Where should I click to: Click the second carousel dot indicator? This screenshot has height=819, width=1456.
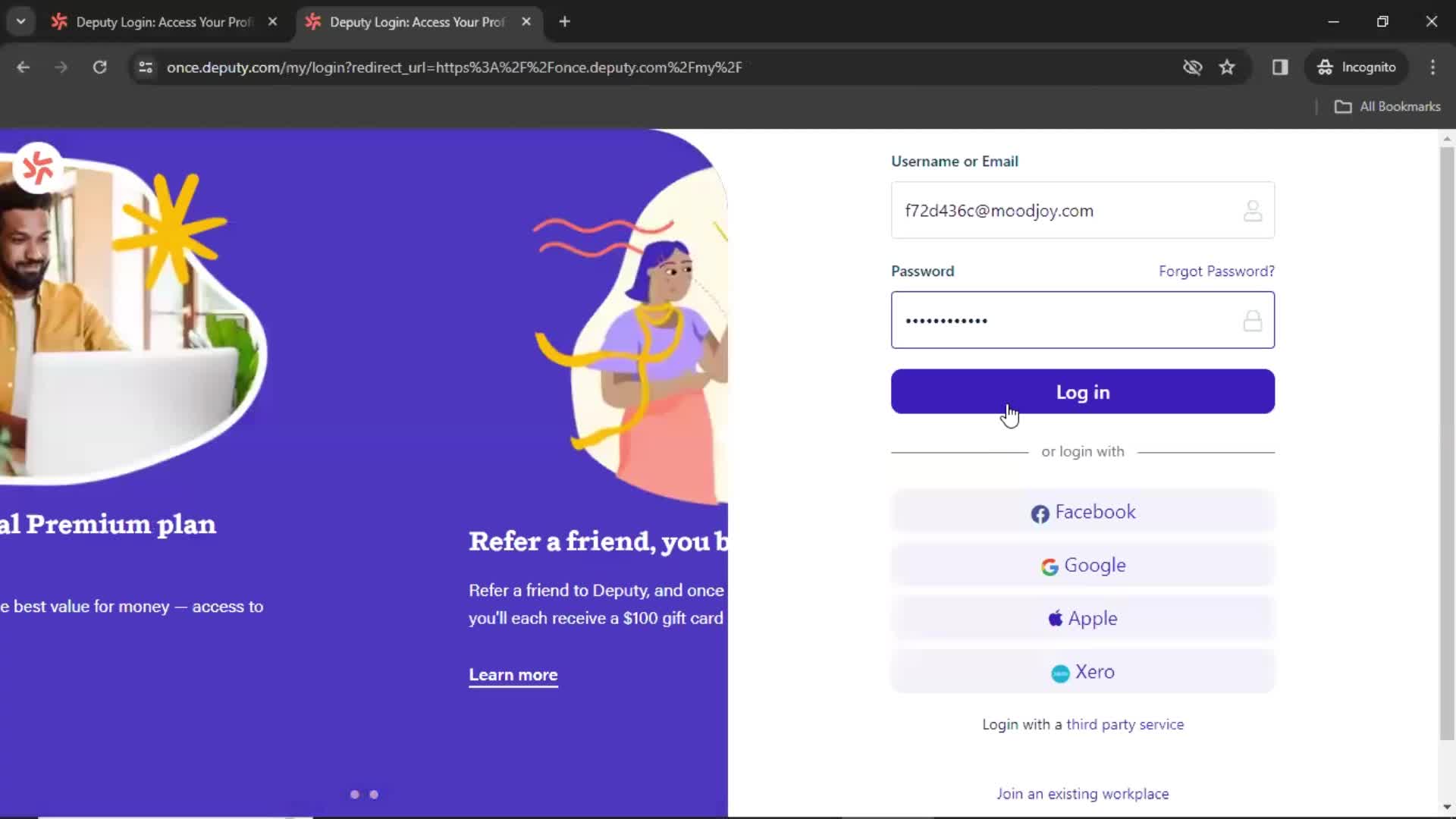pyautogui.click(x=374, y=793)
